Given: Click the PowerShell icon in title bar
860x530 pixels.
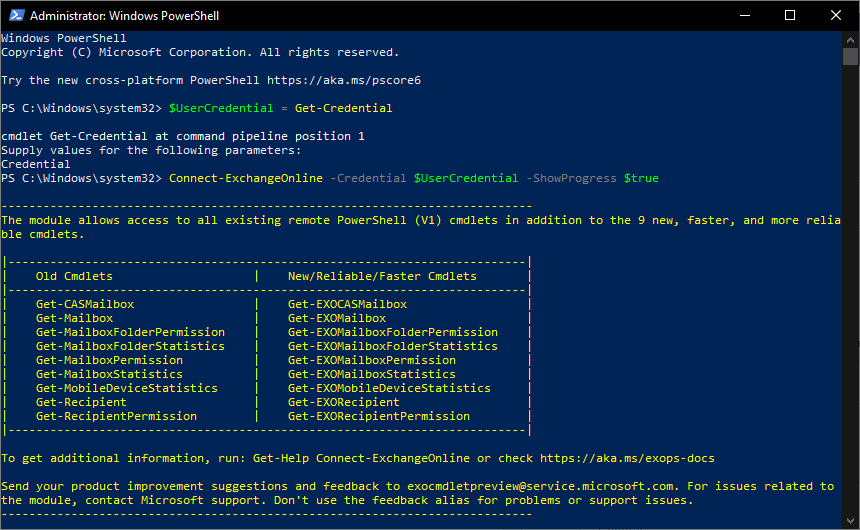Looking at the screenshot, I should pyautogui.click(x=16, y=15).
